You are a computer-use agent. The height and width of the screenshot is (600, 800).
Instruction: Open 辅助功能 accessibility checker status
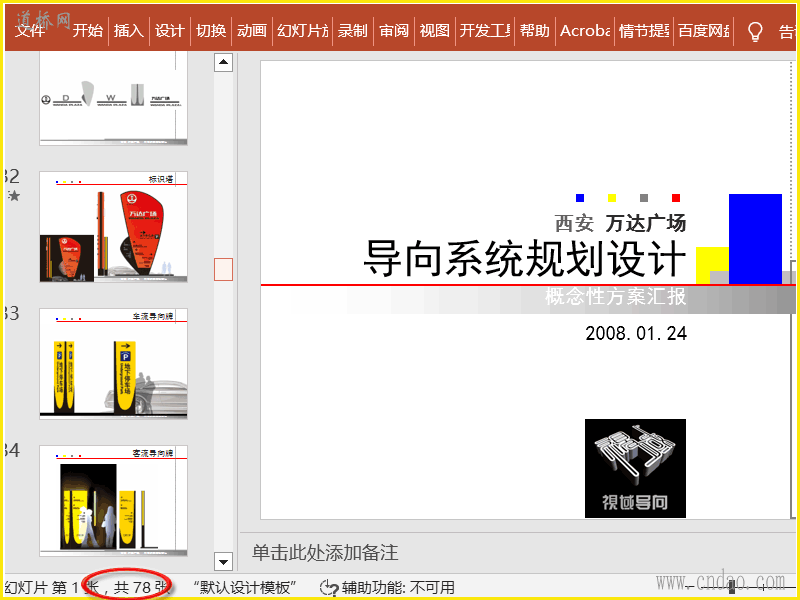point(398,588)
